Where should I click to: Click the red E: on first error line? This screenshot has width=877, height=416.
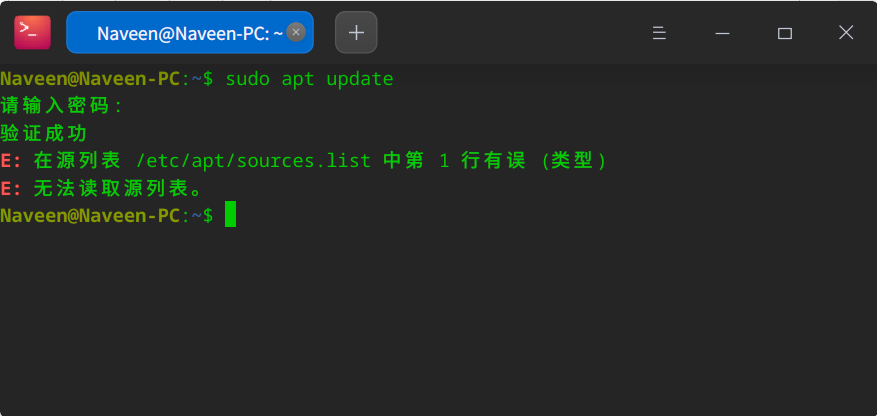coord(11,160)
